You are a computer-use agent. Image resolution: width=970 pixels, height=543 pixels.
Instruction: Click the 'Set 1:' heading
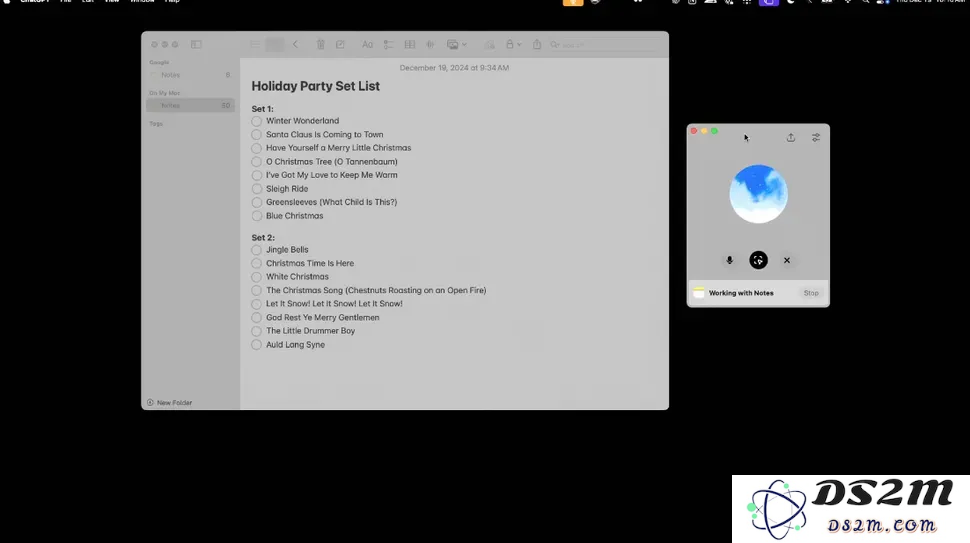coord(262,109)
